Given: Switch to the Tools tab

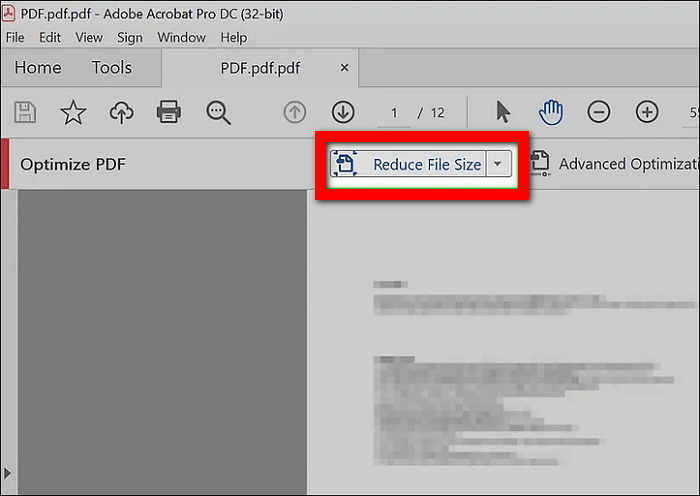Looking at the screenshot, I should [112, 68].
